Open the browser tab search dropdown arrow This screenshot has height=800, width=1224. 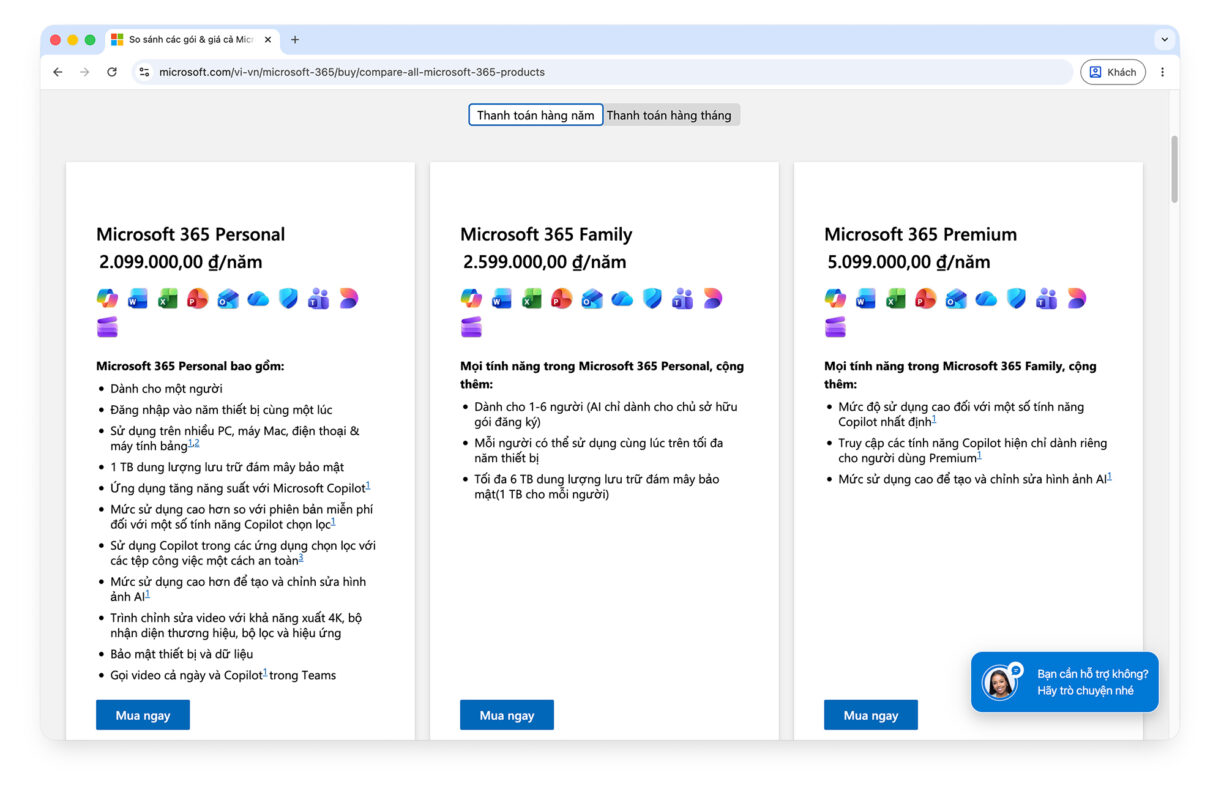(x=1164, y=40)
